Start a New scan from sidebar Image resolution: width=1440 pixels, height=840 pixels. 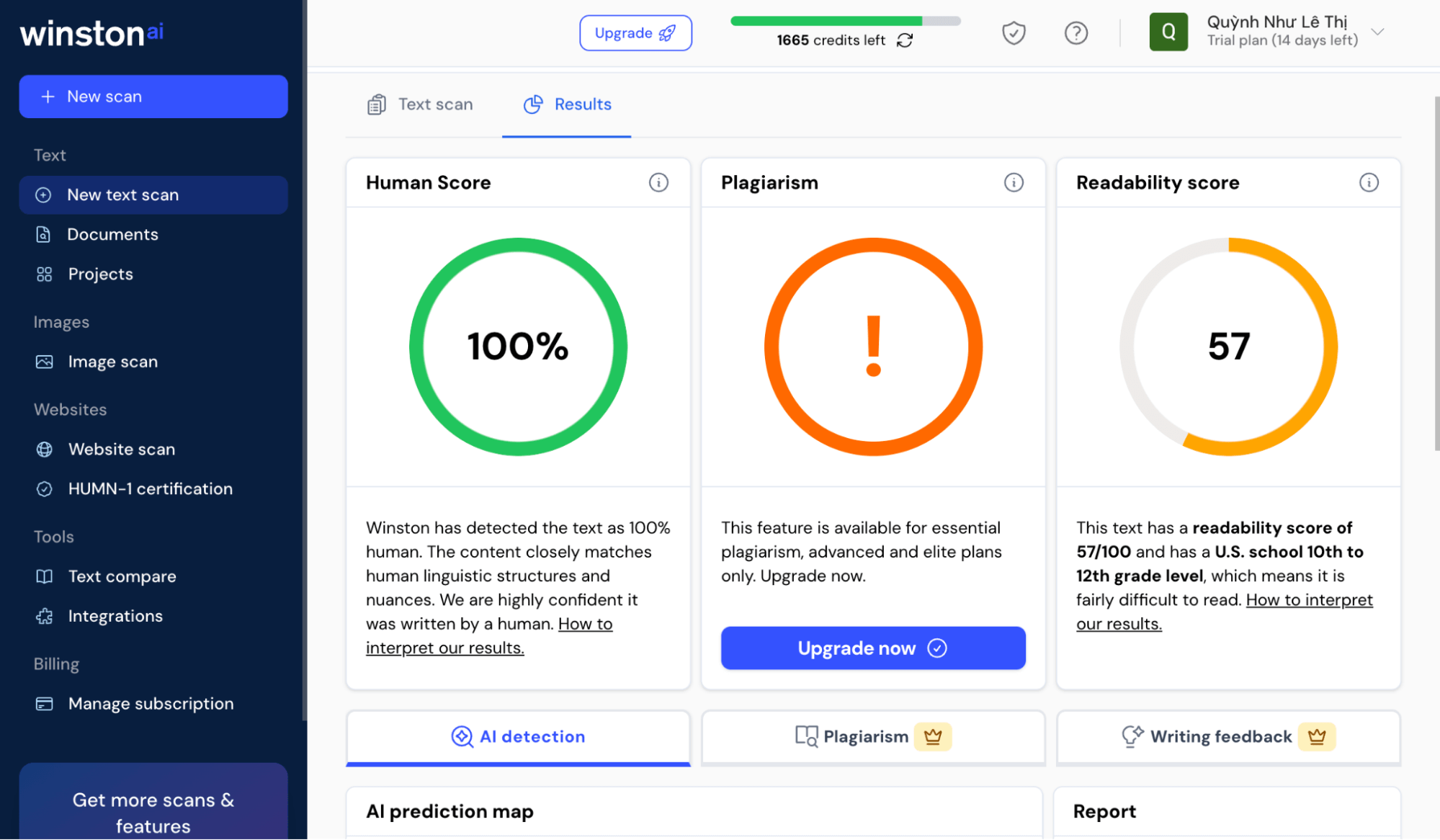(153, 97)
